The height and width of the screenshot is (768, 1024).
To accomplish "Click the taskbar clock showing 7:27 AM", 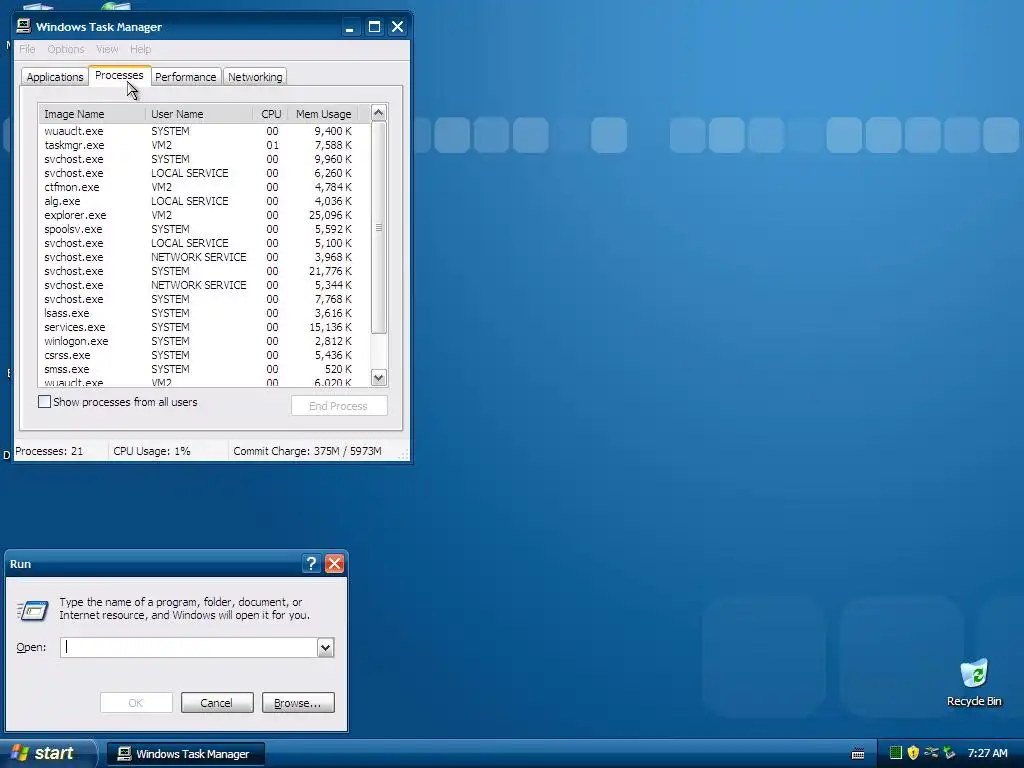I will (987, 753).
